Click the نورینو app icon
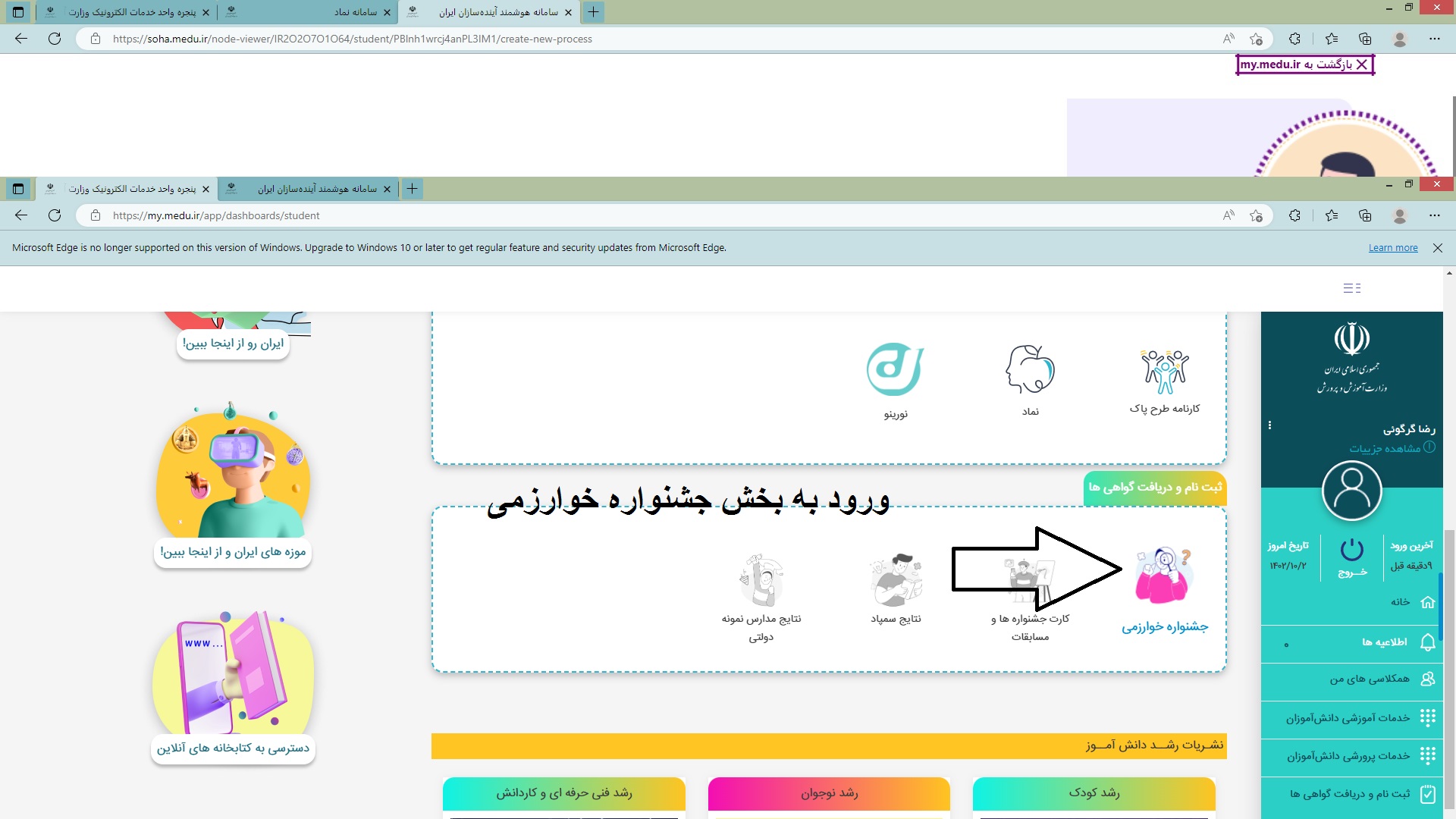The height and width of the screenshot is (819, 1456). [x=895, y=370]
